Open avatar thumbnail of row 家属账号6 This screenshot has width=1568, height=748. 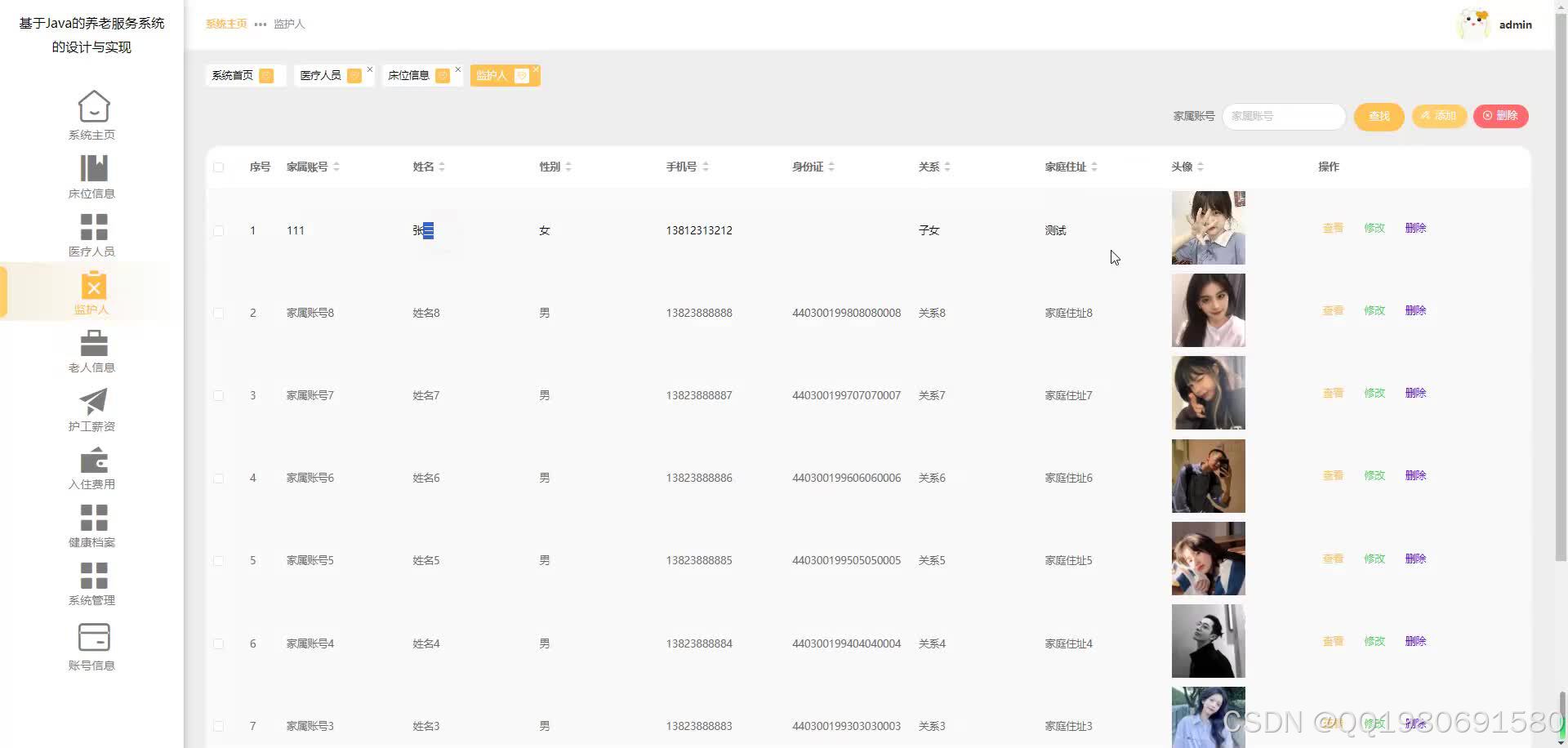tap(1209, 476)
